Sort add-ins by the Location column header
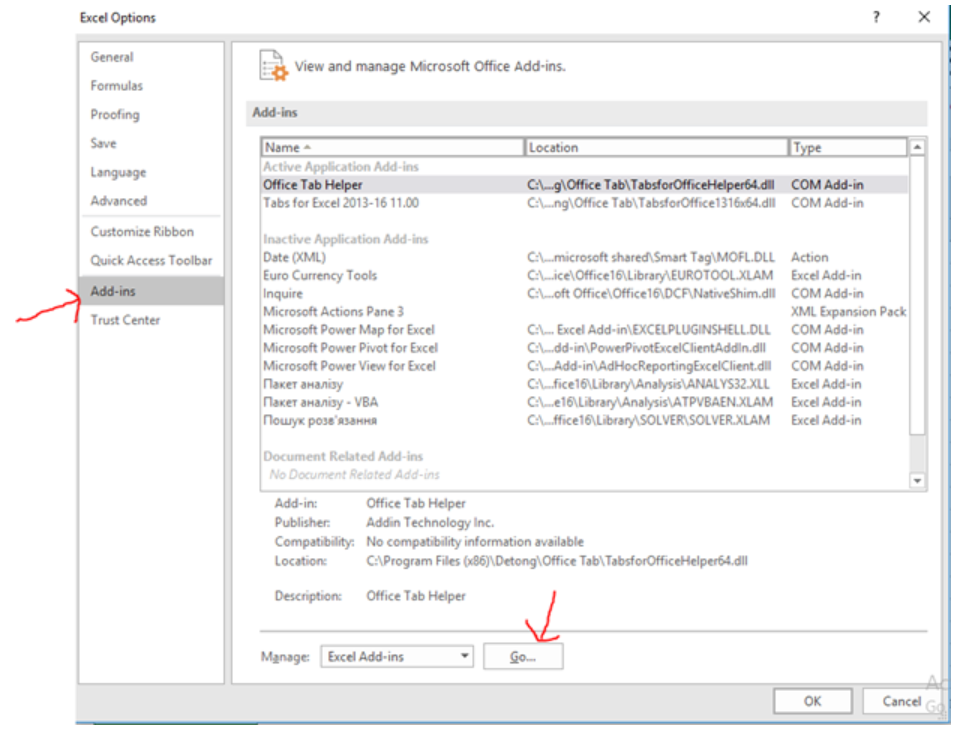957x730 pixels. click(x=657, y=147)
